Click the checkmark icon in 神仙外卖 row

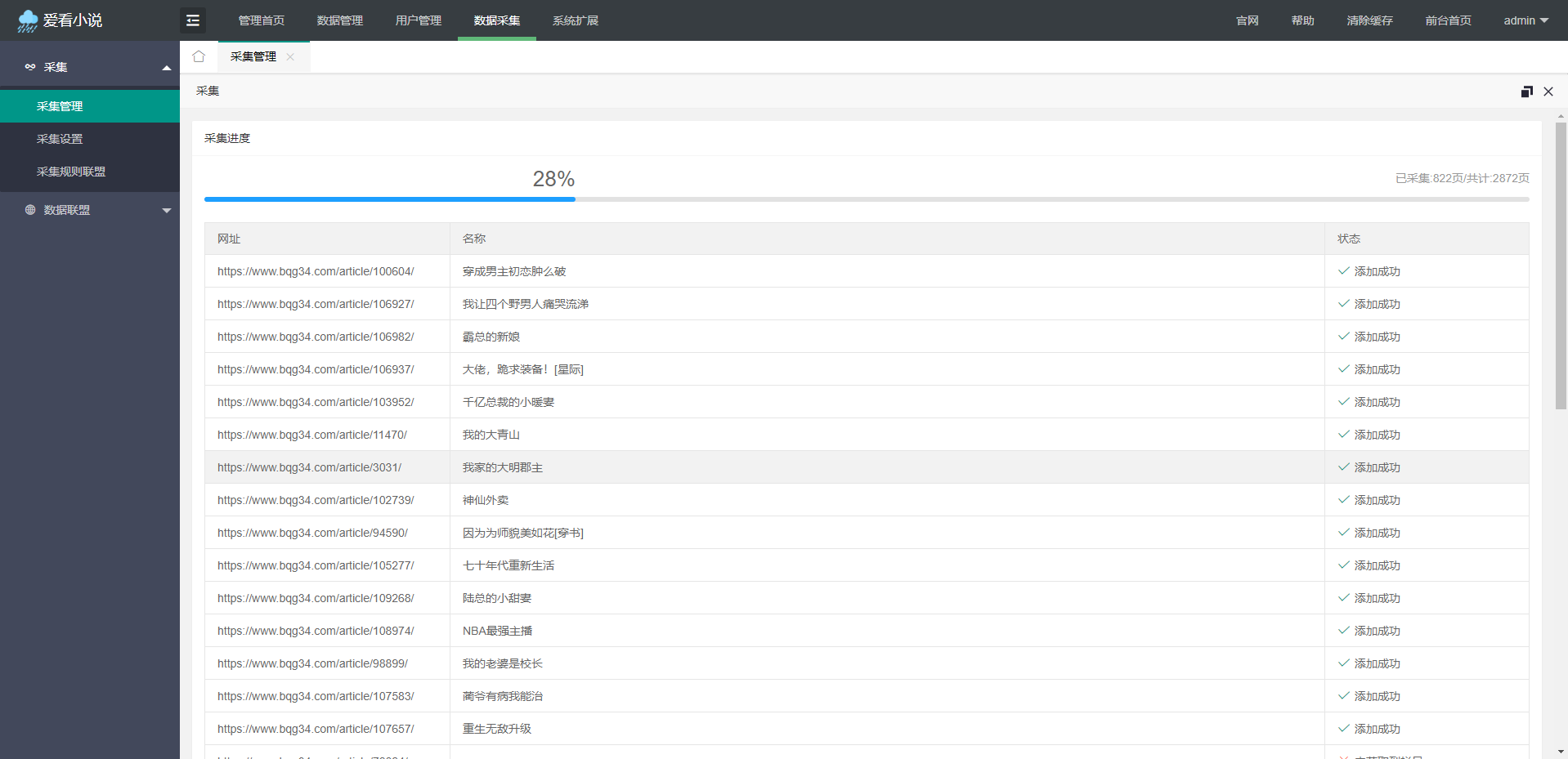point(1343,499)
